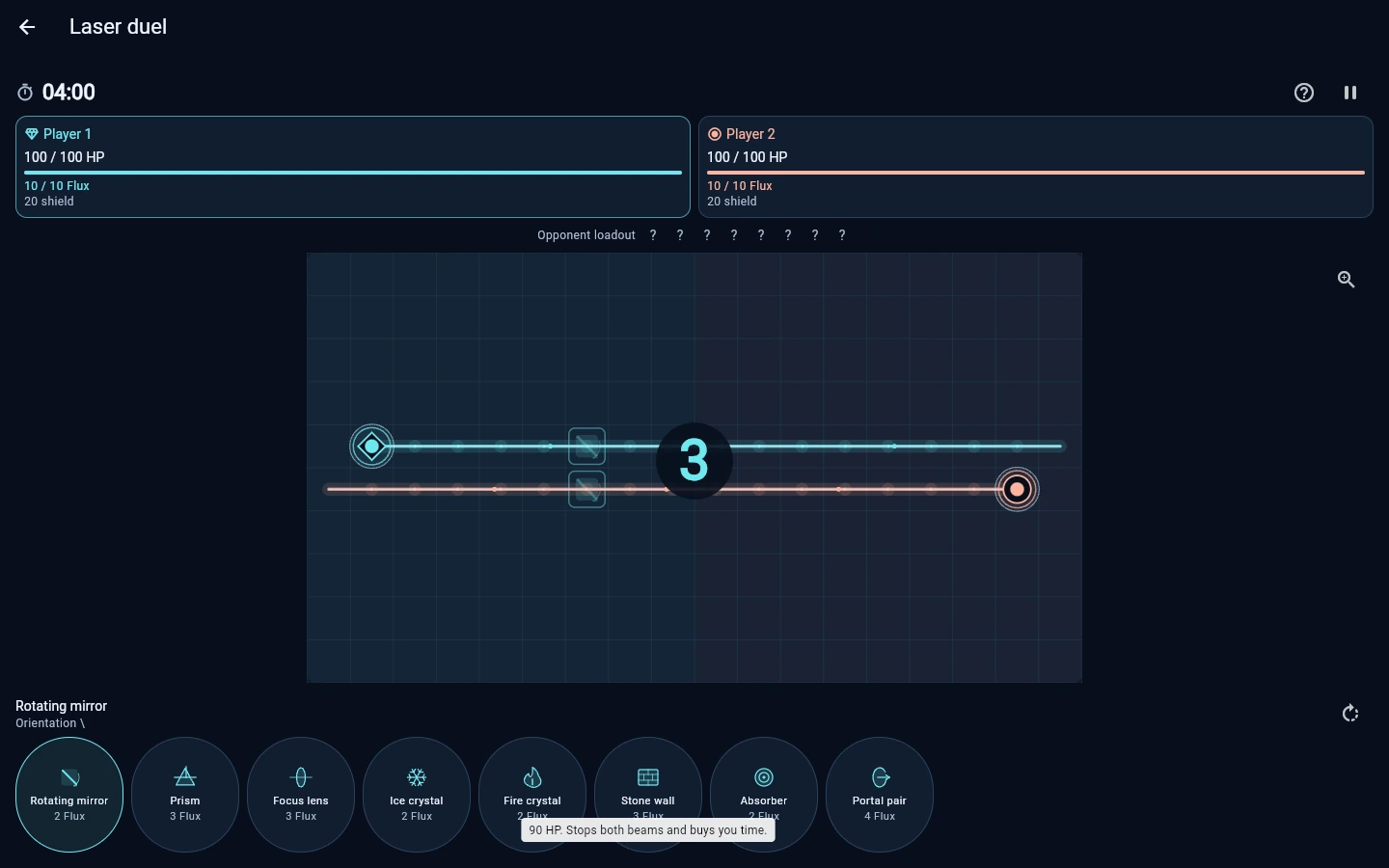Click the mirror on the red beam

(586, 489)
